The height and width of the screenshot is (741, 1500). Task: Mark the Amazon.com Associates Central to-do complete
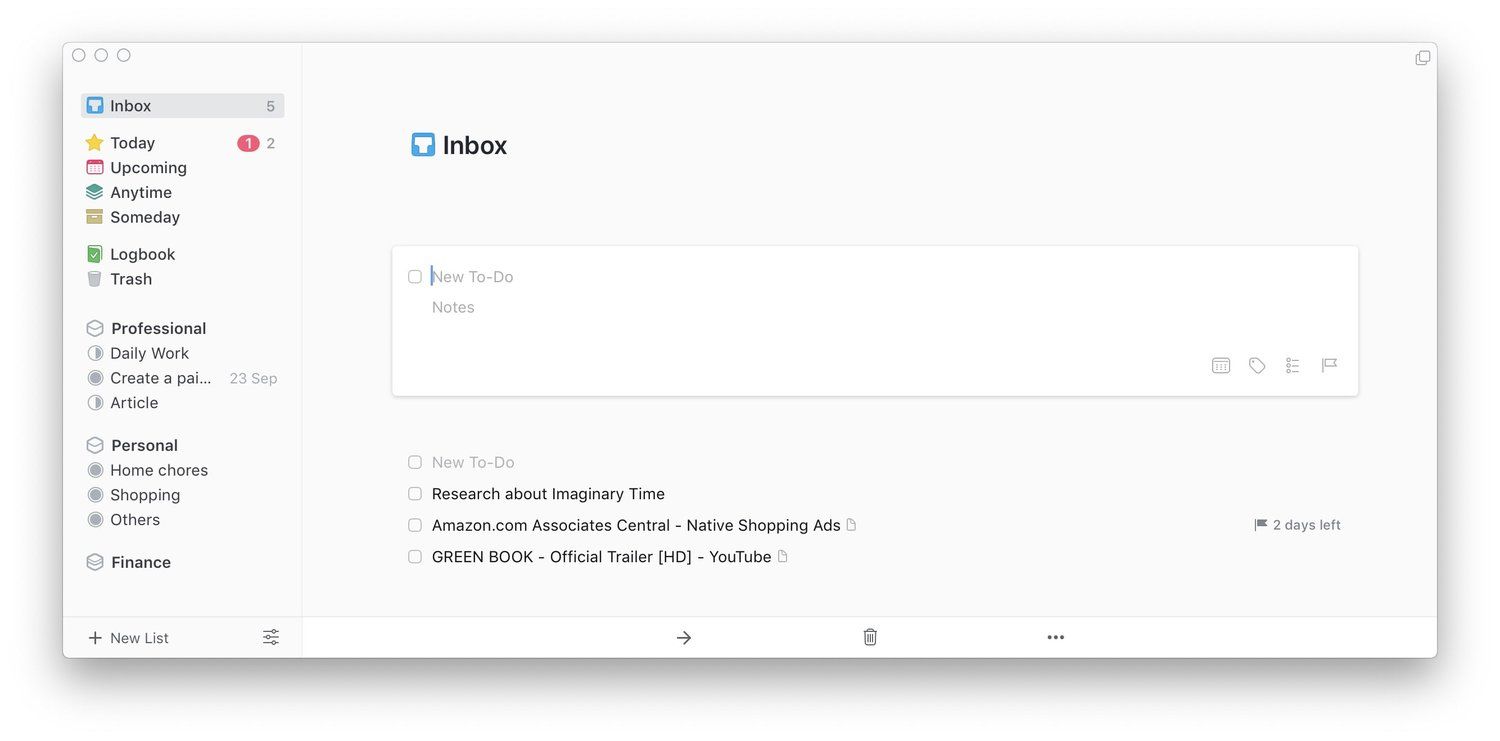[x=415, y=525]
